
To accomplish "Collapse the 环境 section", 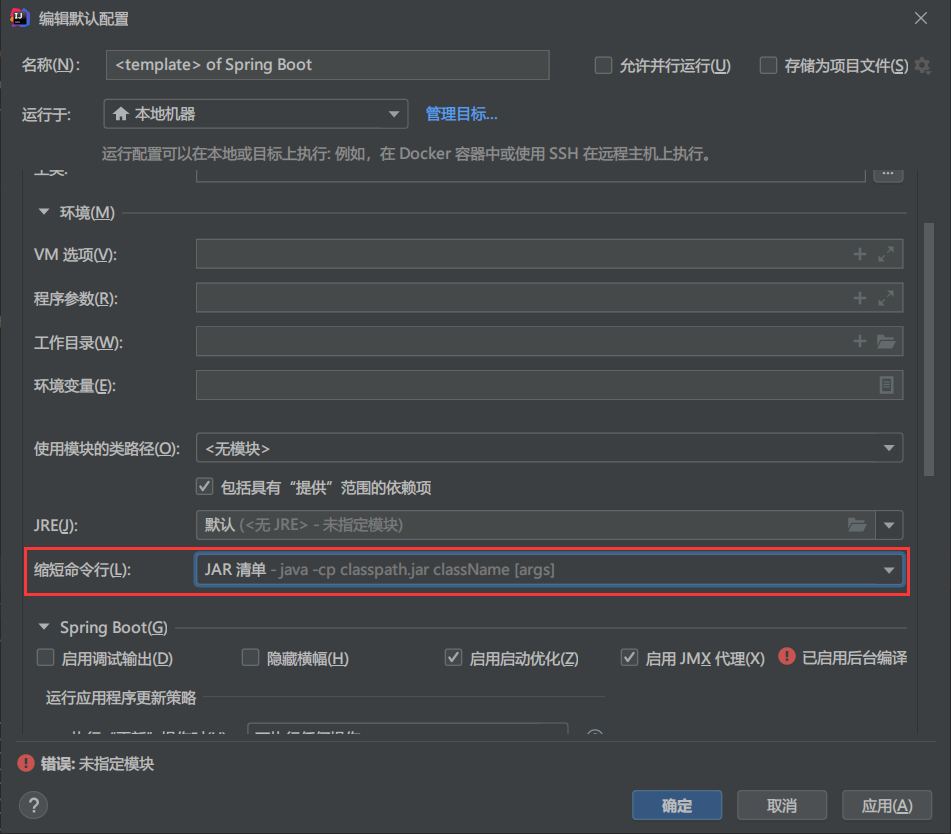I will tap(44, 212).
